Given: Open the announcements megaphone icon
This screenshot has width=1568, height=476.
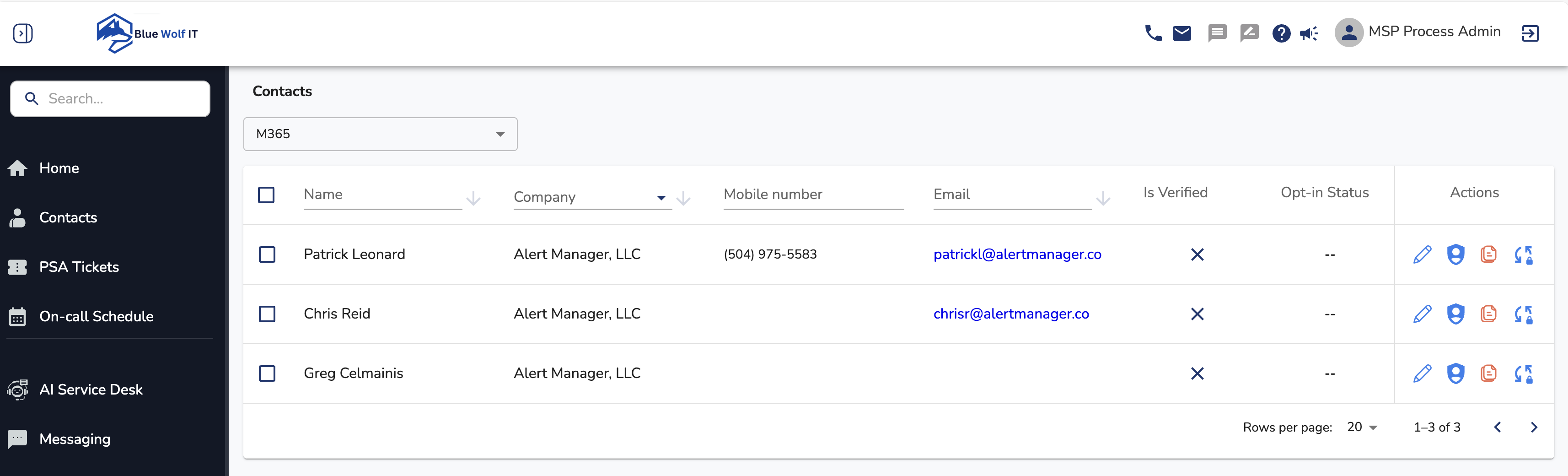Looking at the screenshot, I should 1309,33.
